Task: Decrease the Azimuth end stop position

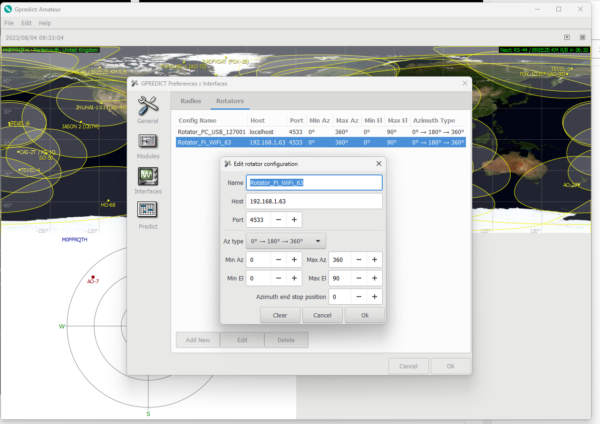Action: click(359, 297)
